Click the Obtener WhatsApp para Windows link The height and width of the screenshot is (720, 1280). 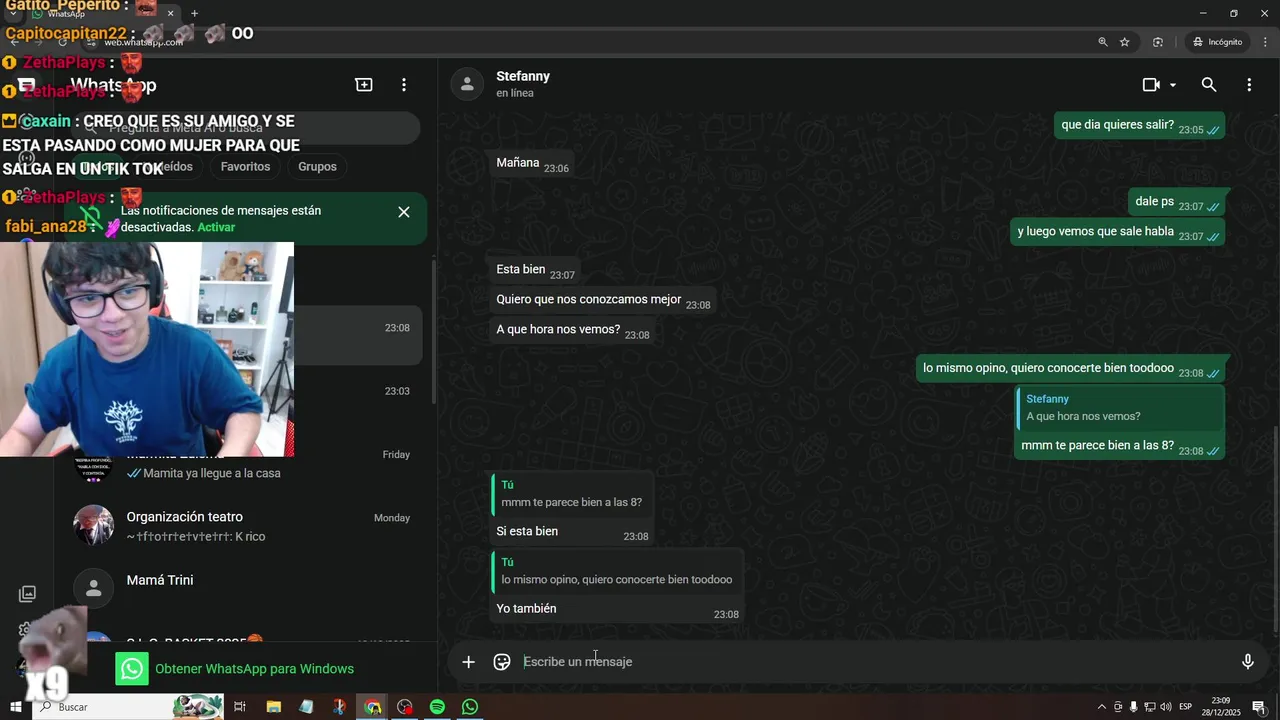[254, 669]
